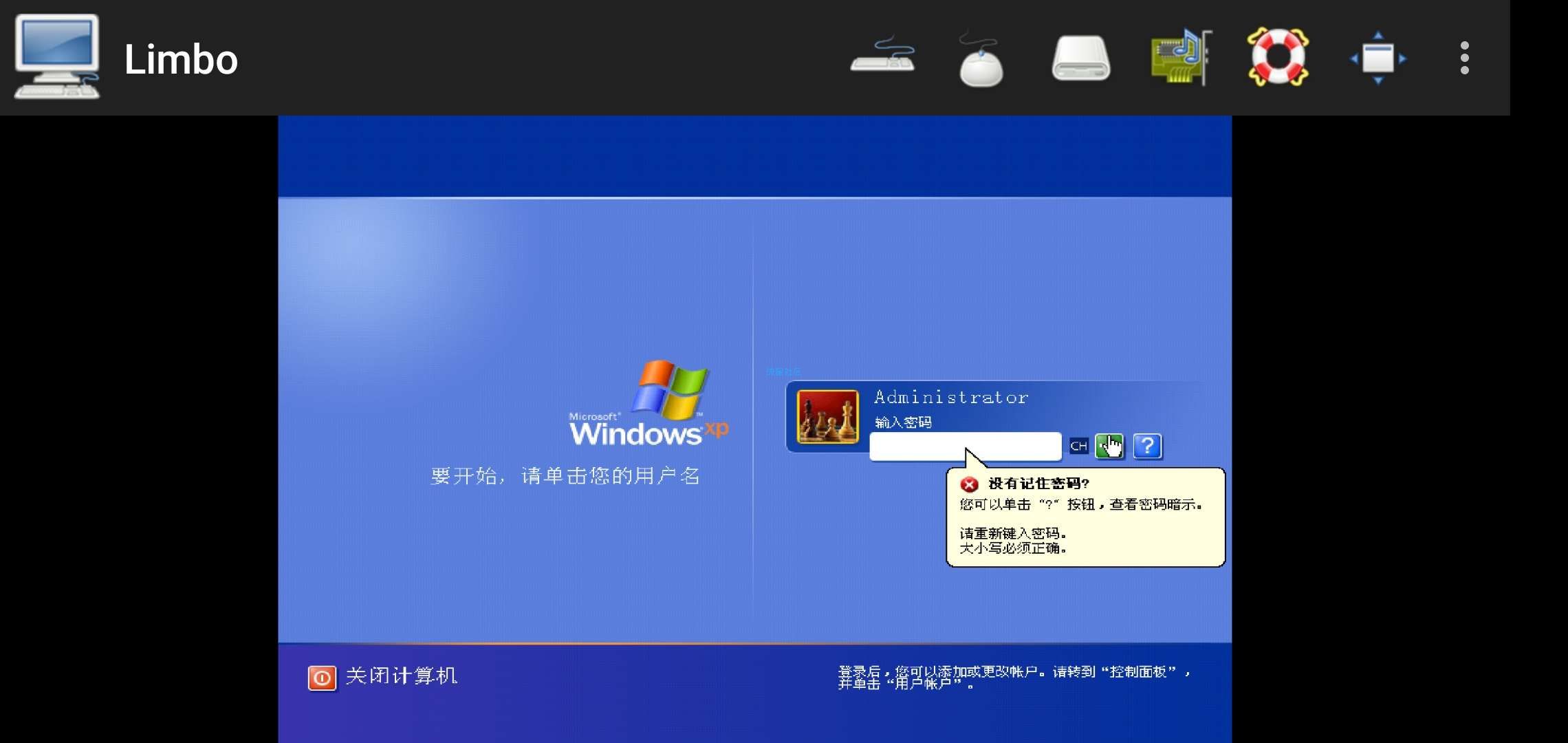Click the 登录后 account info footer text

pos(1014,678)
